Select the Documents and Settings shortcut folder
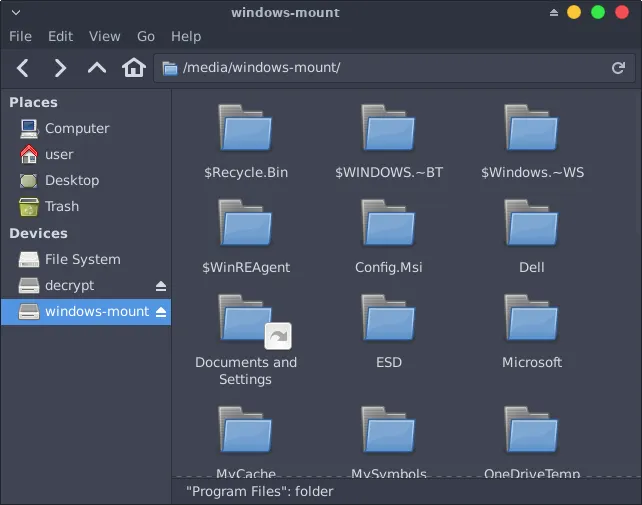 point(245,320)
